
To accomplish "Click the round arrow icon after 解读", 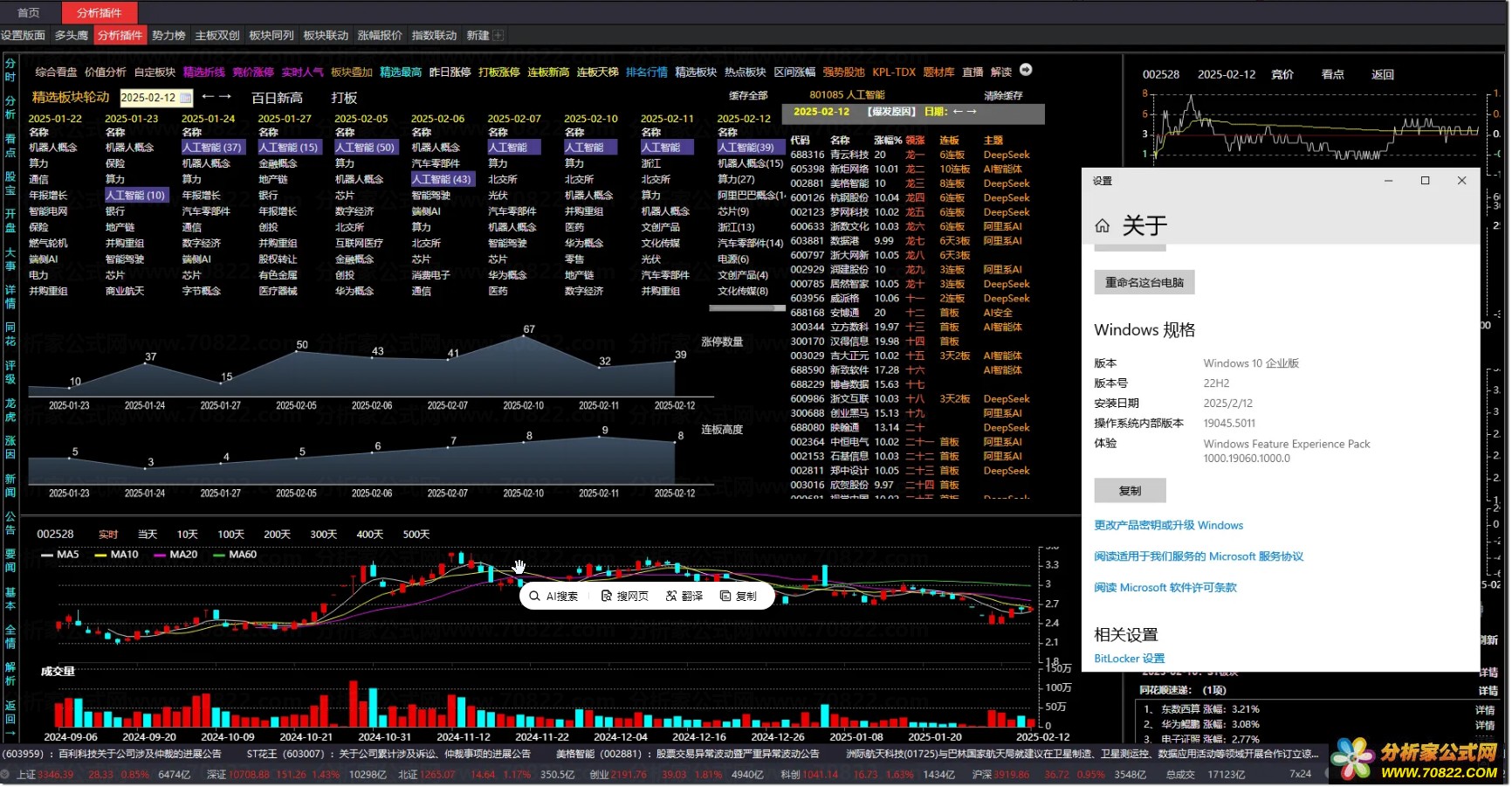I will 1026,70.
